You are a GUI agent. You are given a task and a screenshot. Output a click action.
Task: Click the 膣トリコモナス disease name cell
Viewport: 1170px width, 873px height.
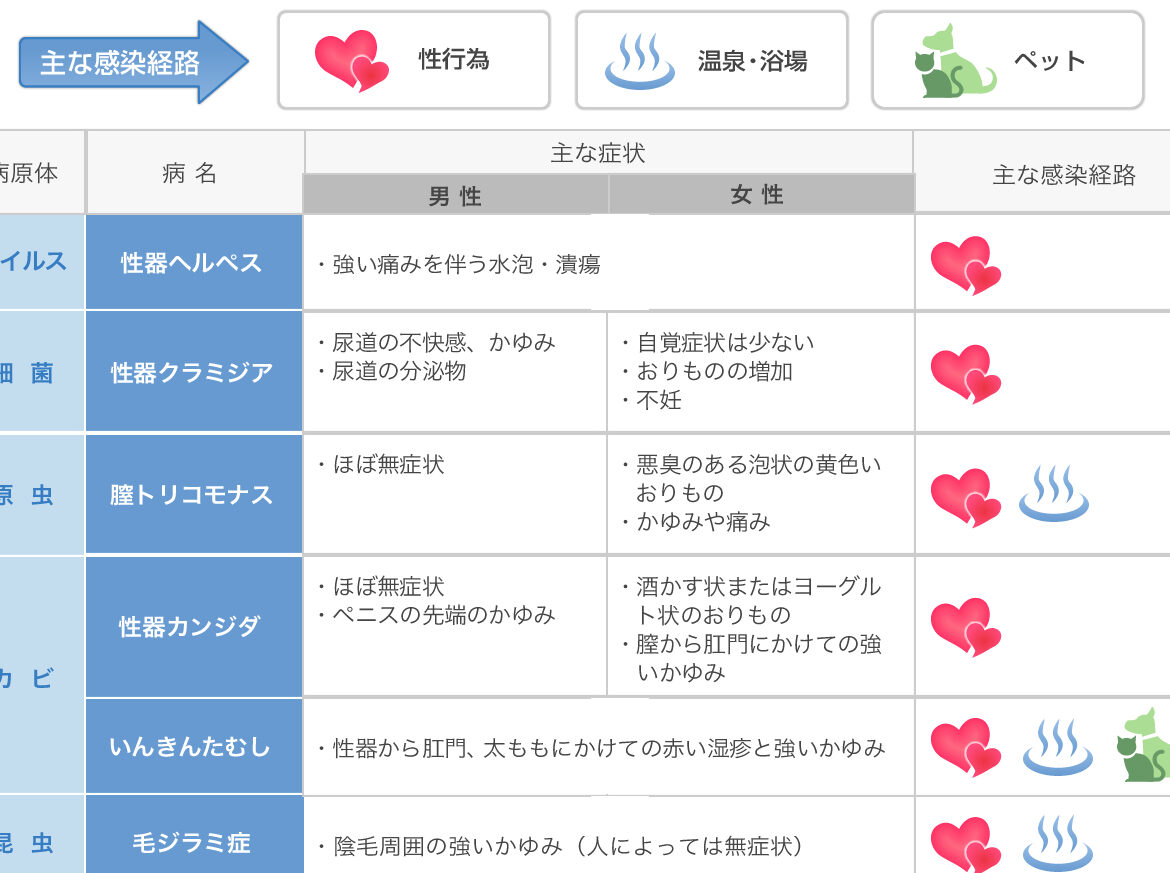(194, 494)
